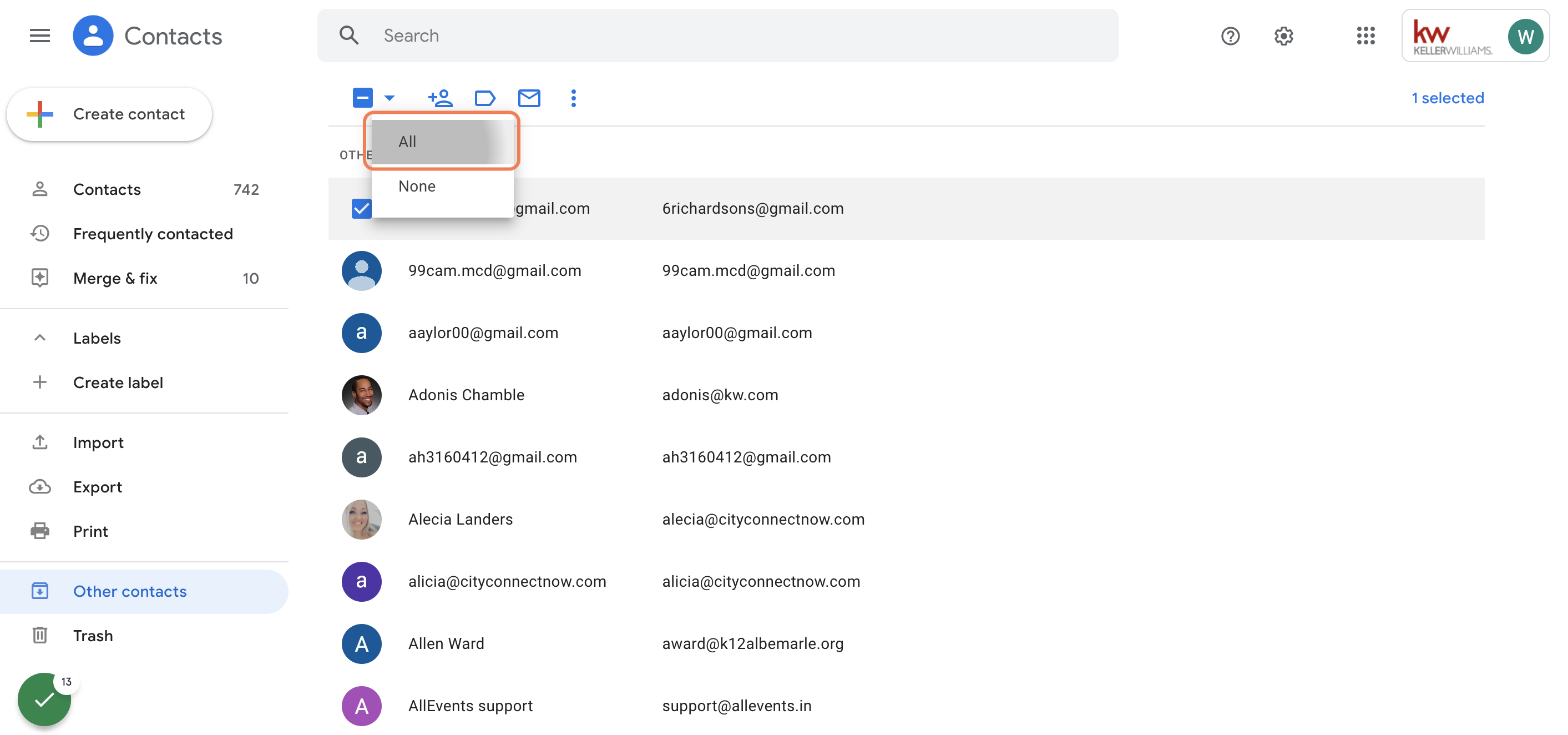Click the Create contact button
This screenshot has width=1568, height=735.
click(109, 114)
